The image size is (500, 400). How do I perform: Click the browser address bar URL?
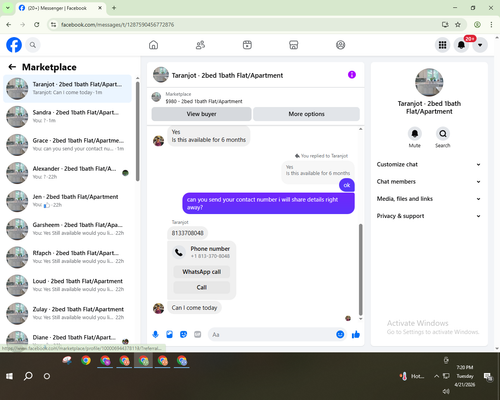pyautogui.click(x=117, y=25)
